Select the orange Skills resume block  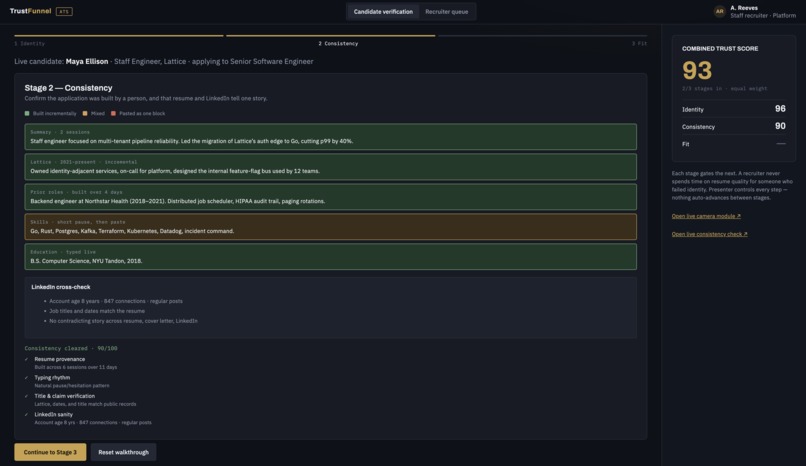[331, 227]
